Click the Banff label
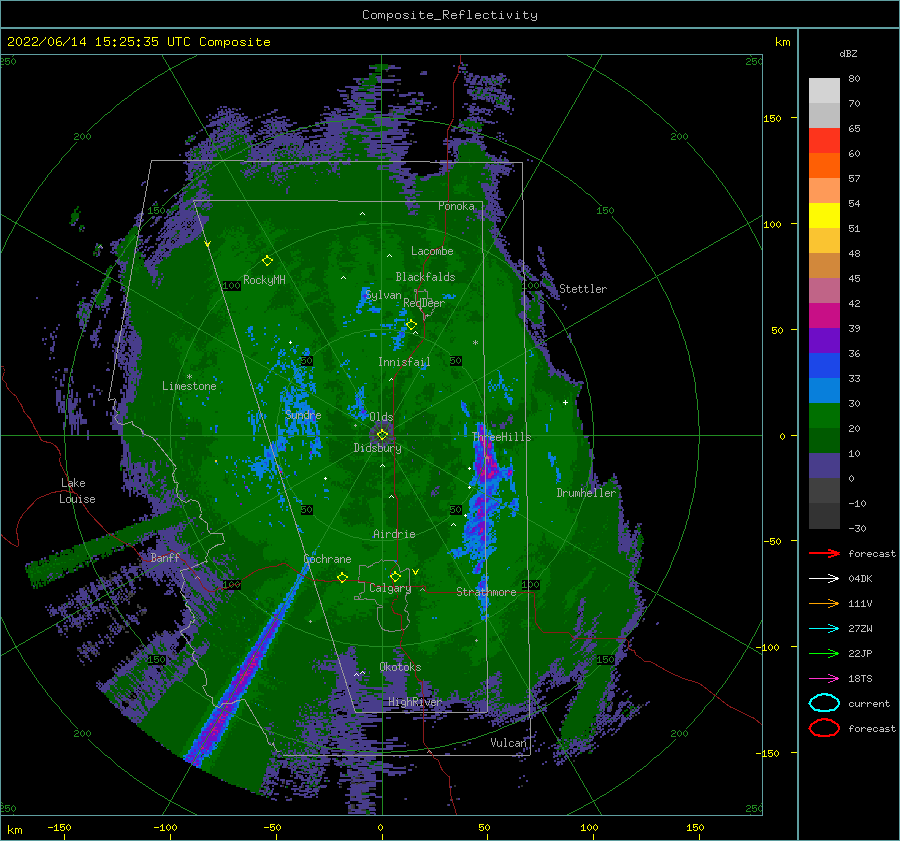 pyautogui.click(x=165, y=557)
